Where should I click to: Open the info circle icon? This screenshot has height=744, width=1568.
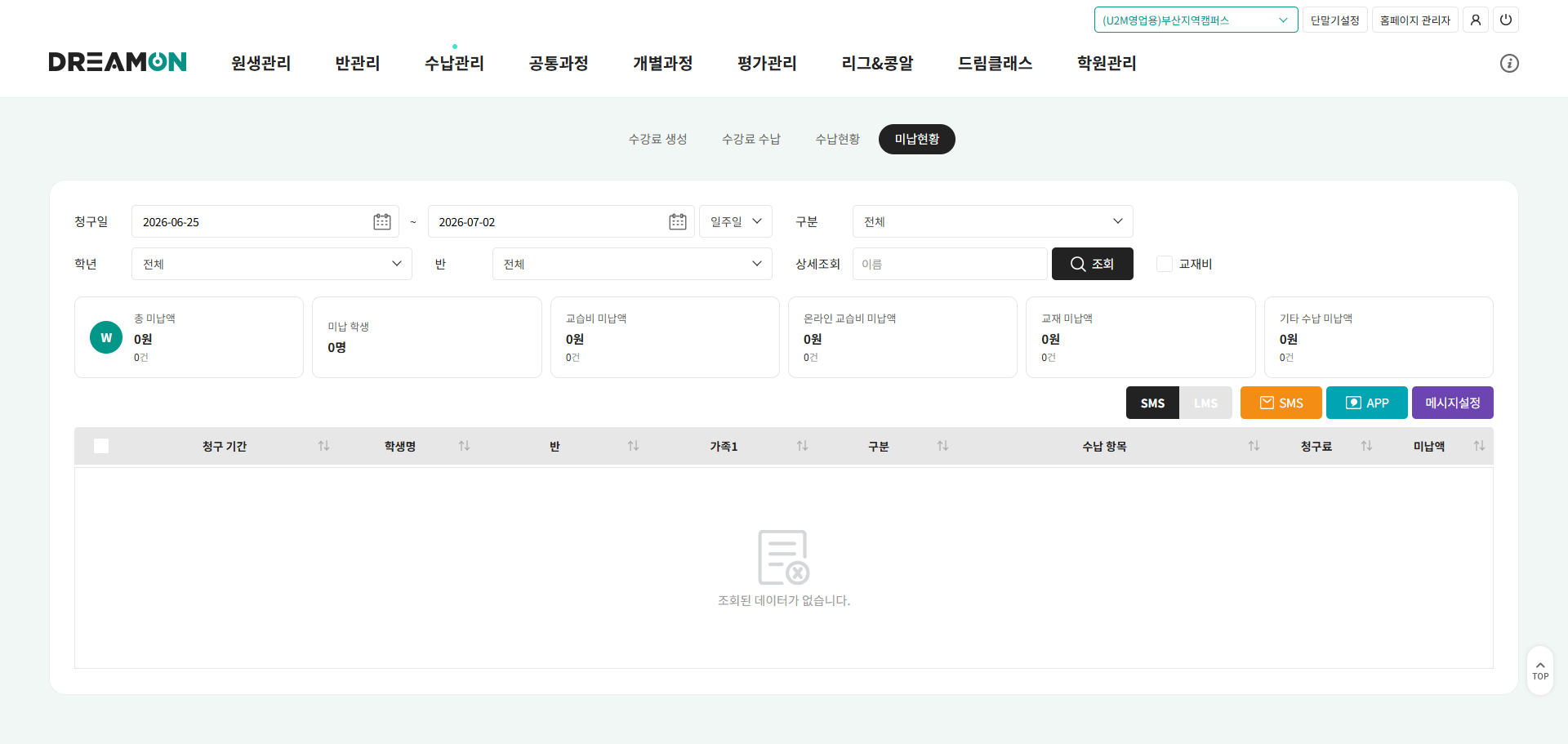tap(1509, 63)
